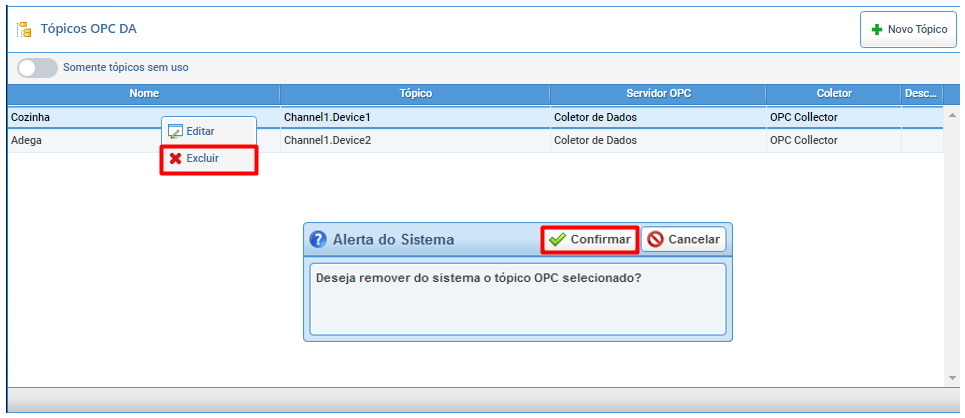Click the green plus icon on Novo Tópico
This screenshot has width=965, height=418.
(877, 30)
